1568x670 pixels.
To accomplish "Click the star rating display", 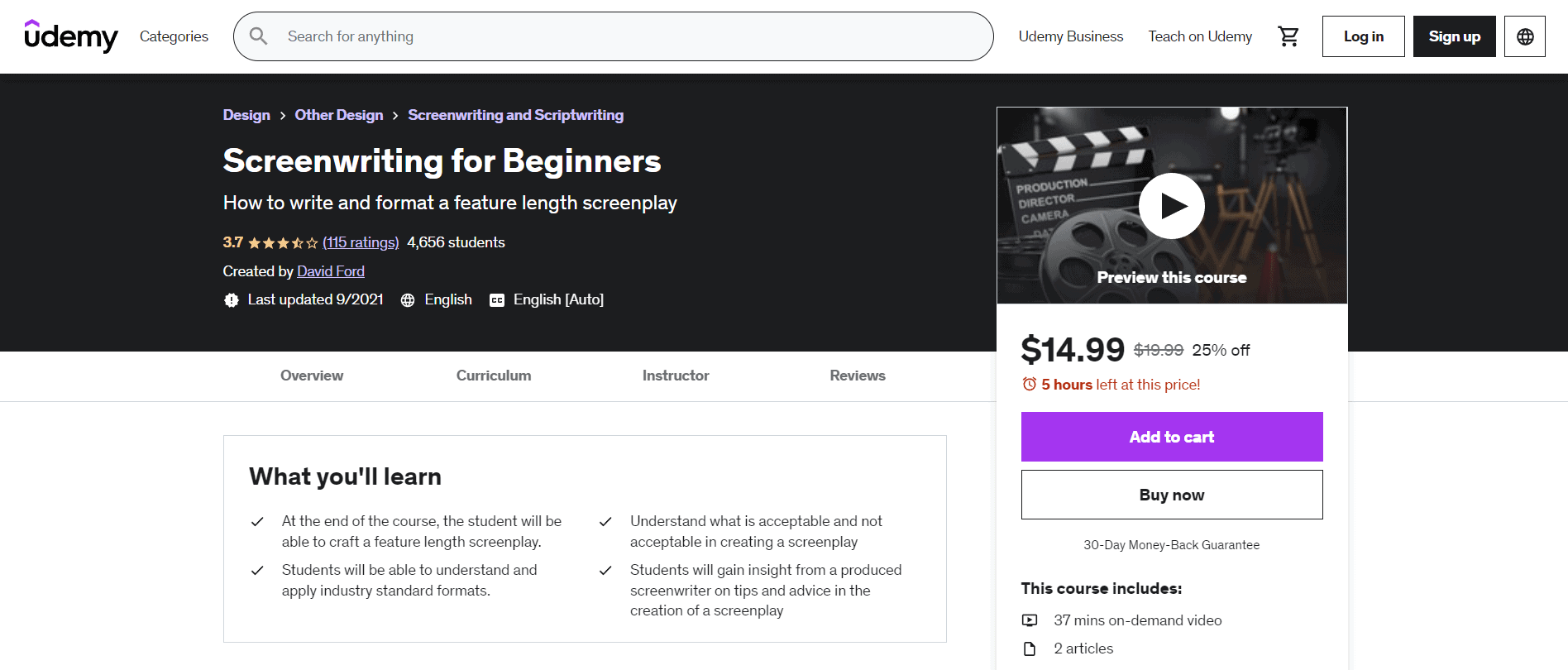I will 280,242.
